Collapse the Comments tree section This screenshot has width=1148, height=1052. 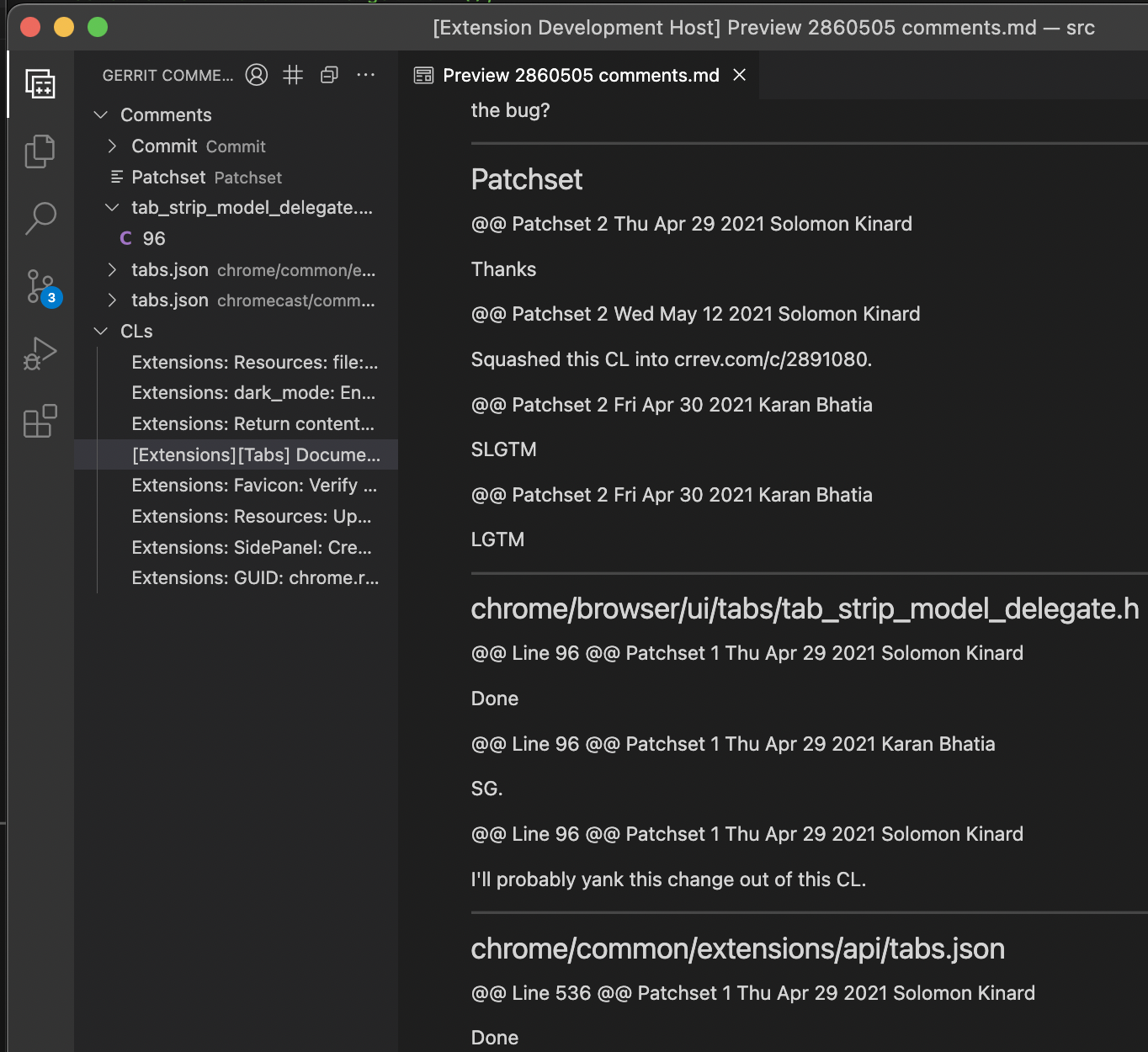point(101,114)
